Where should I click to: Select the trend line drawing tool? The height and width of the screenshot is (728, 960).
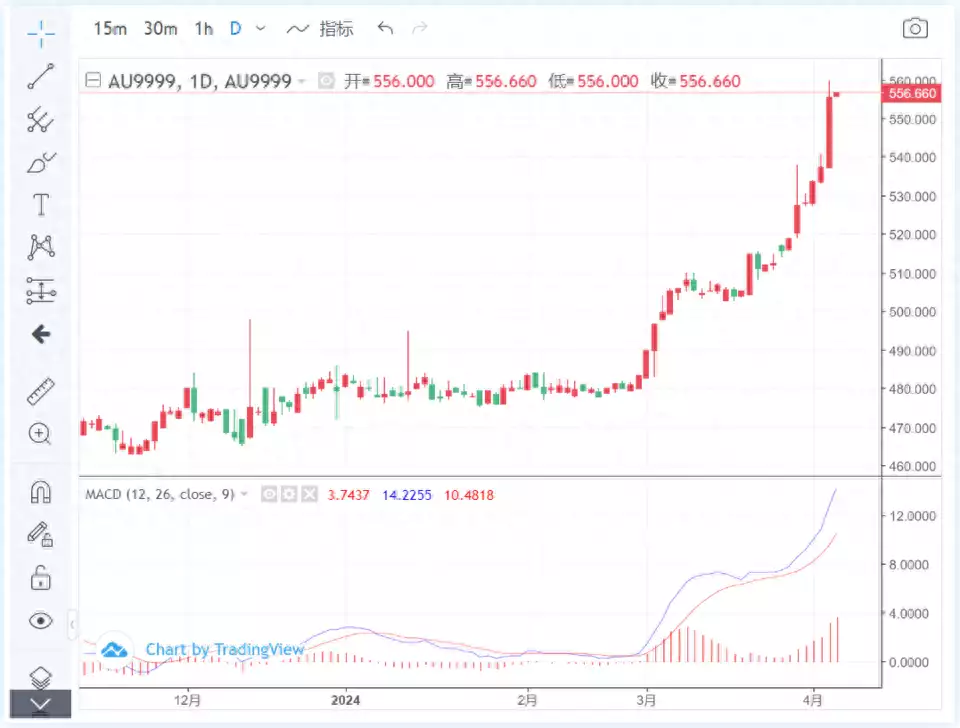click(x=41, y=77)
